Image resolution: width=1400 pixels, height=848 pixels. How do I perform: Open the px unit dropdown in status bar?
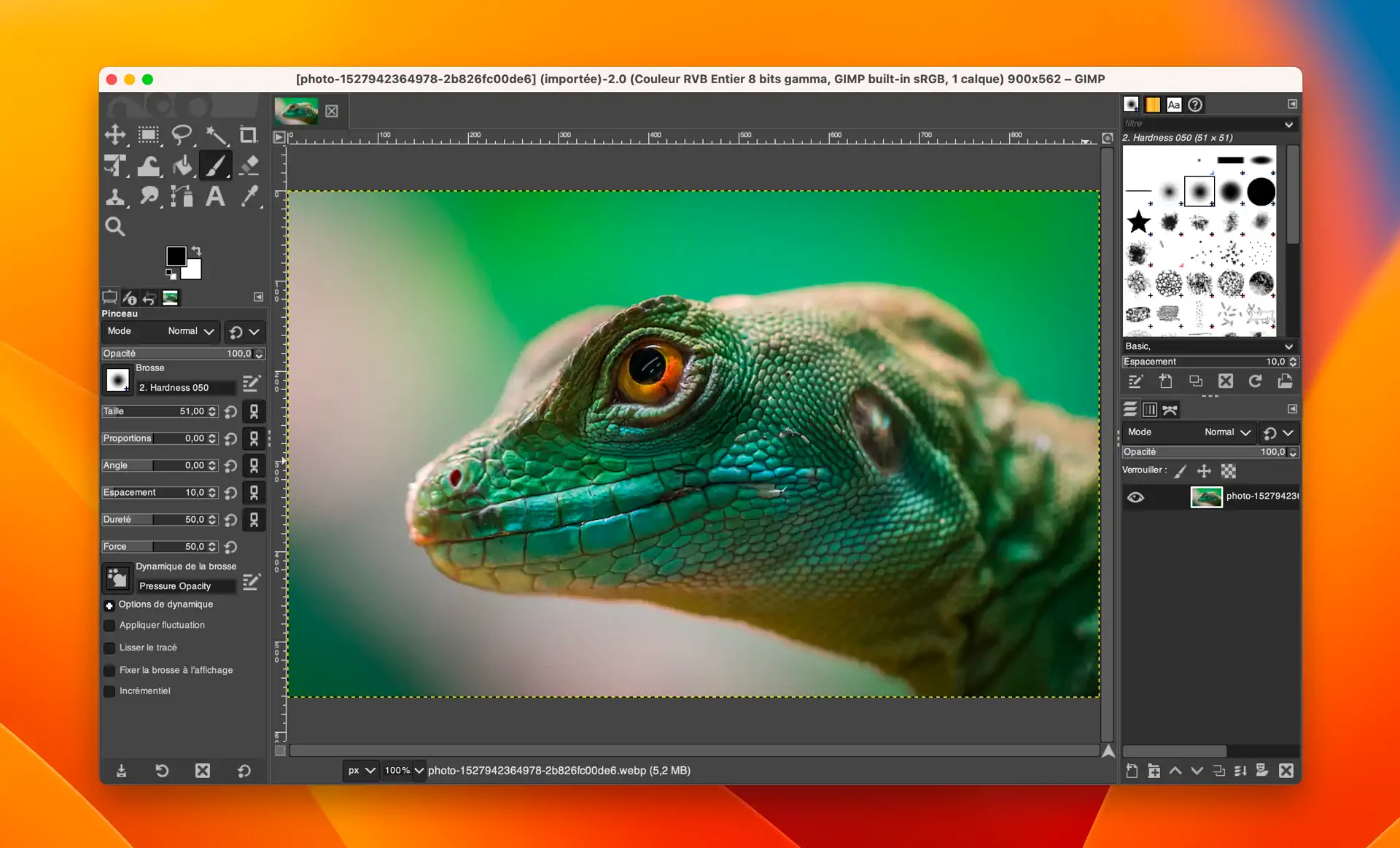(361, 770)
